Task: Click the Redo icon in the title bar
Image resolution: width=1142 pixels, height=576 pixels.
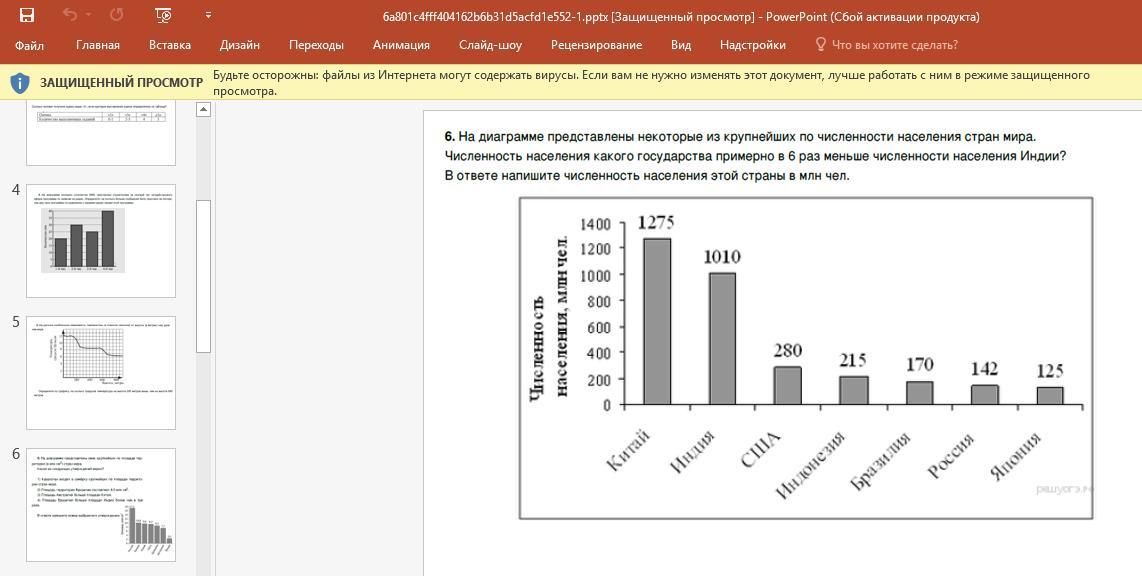Action: point(117,15)
